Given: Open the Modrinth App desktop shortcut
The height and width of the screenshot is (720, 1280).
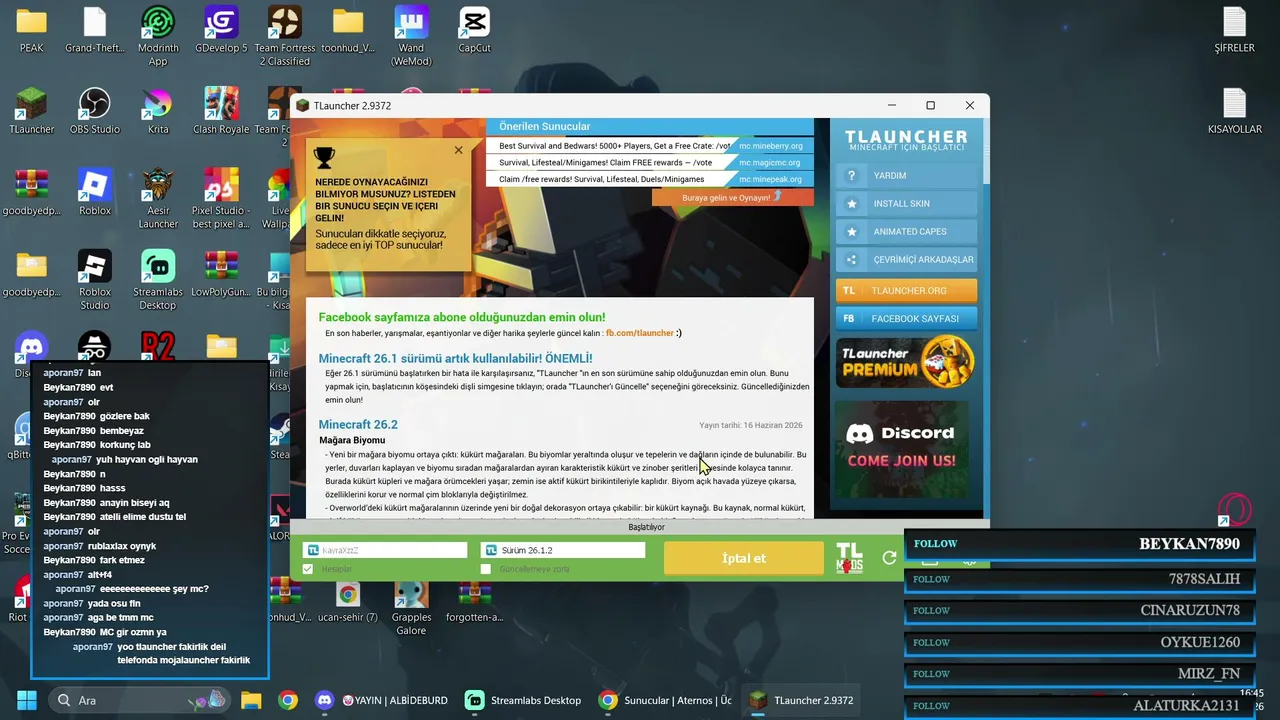Looking at the screenshot, I should (x=158, y=36).
